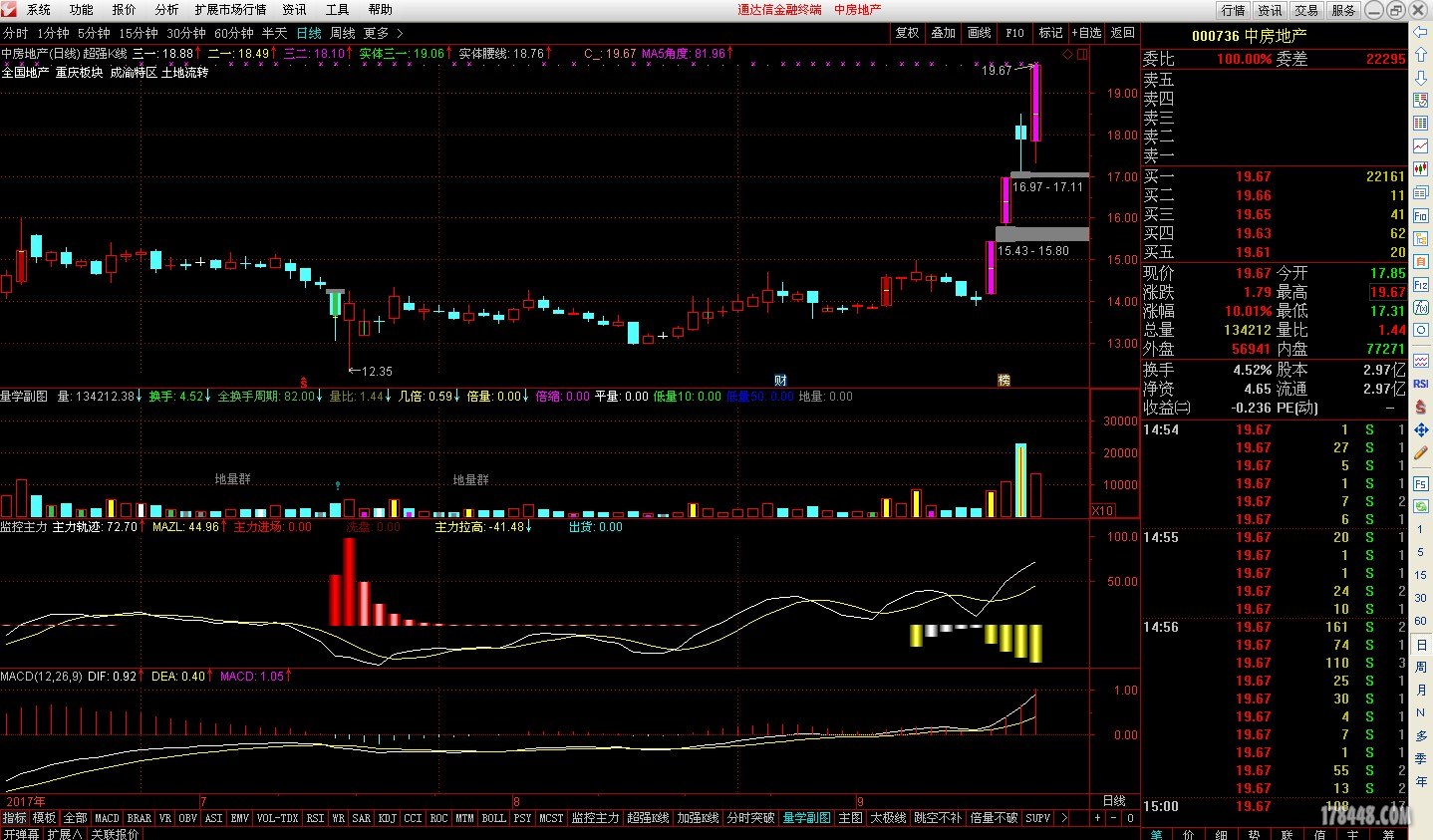Click the 行情 button at top right
The height and width of the screenshot is (840, 1433).
coord(1234,10)
